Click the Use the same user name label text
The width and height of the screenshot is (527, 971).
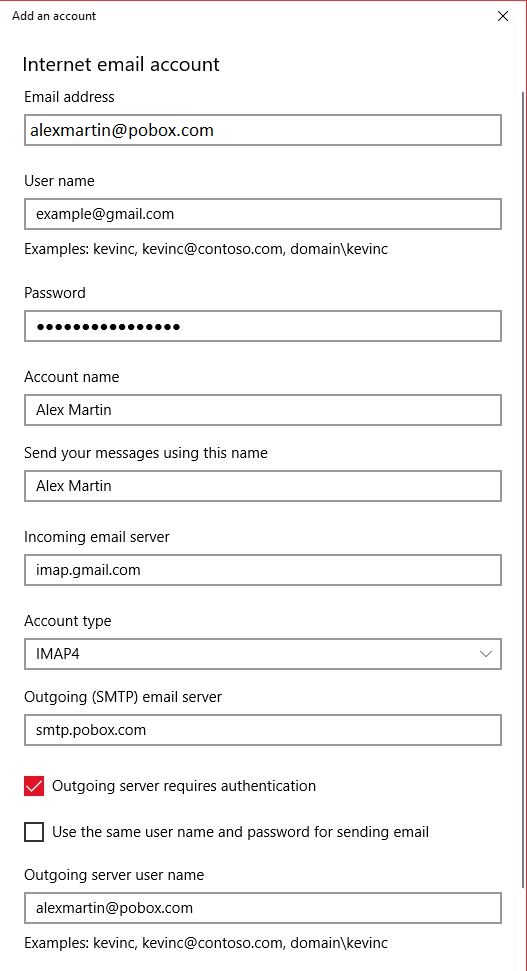240,832
